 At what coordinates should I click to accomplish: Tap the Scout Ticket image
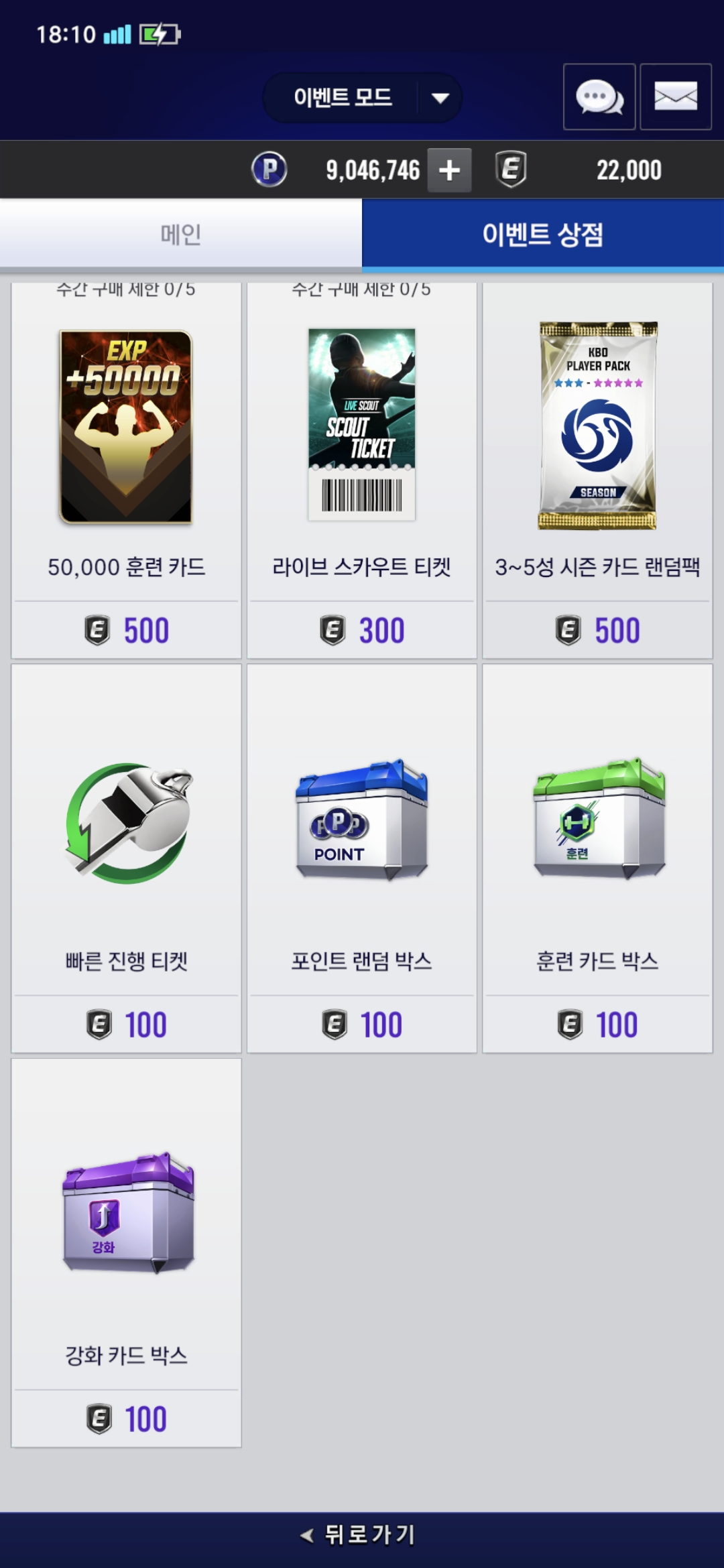[x=362, y=424]
